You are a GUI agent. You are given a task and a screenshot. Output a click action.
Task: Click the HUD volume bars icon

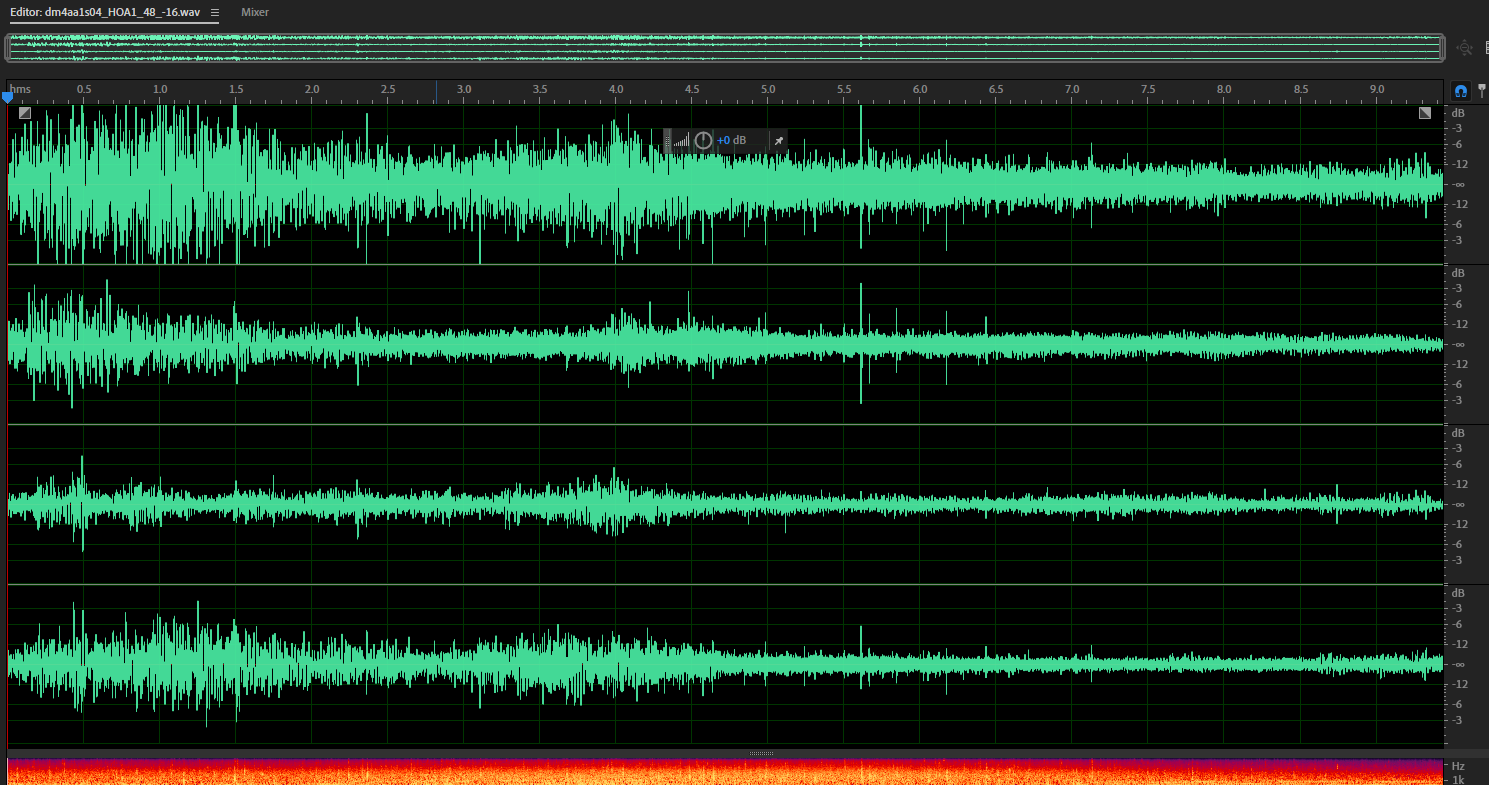pyautogui.click(x=682, y=141)
